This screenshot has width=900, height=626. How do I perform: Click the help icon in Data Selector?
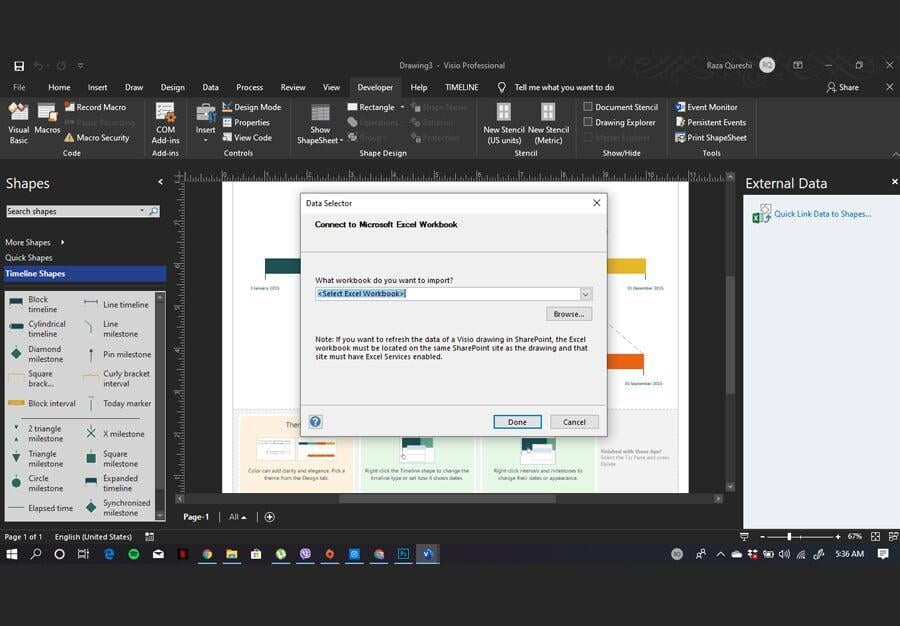pyautogui.click(x=316, y=422)
